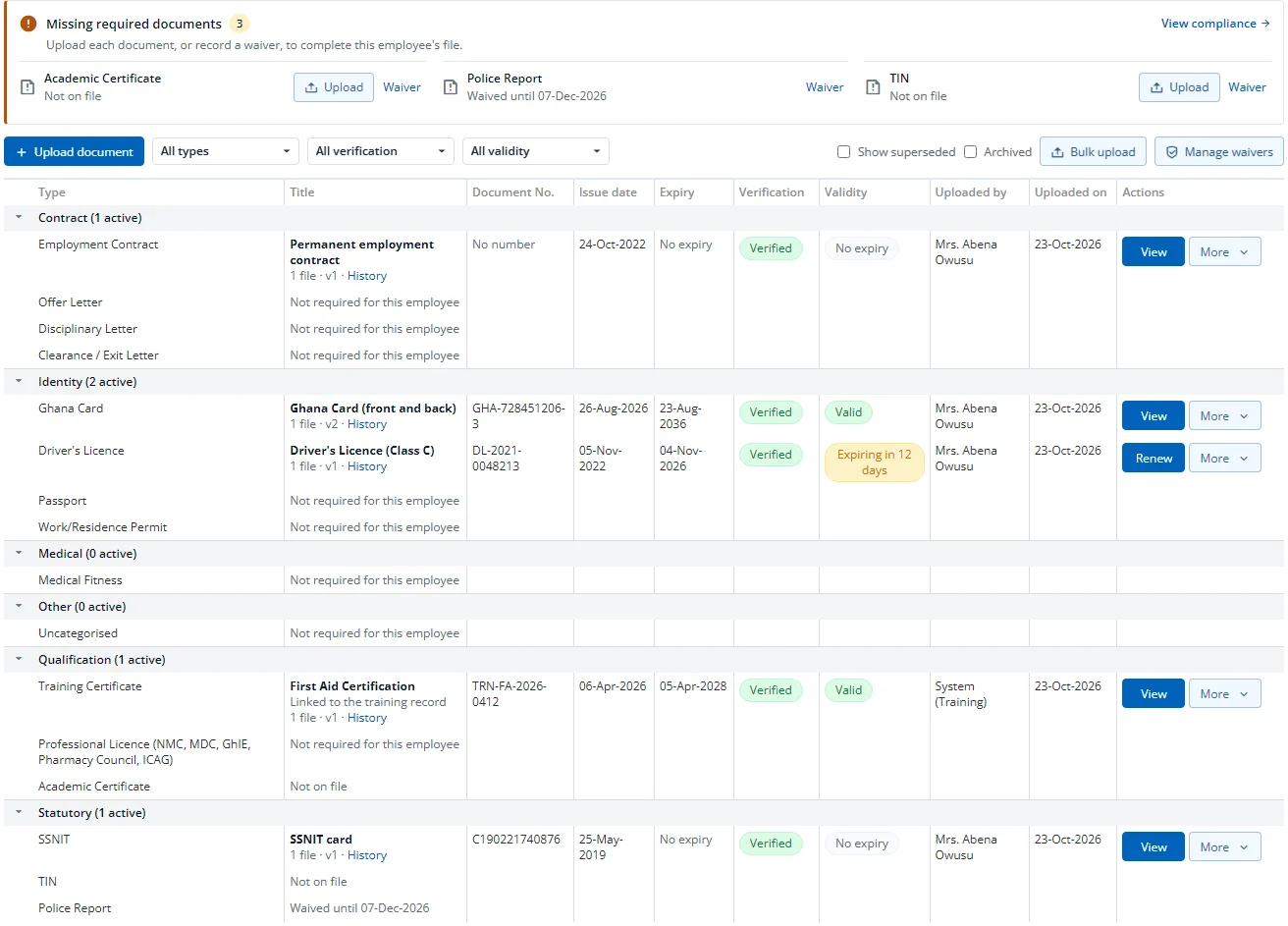Screen dimensions: 1288x926
Task: Click the missing documents count badge 3
Action: coord(240,24)
